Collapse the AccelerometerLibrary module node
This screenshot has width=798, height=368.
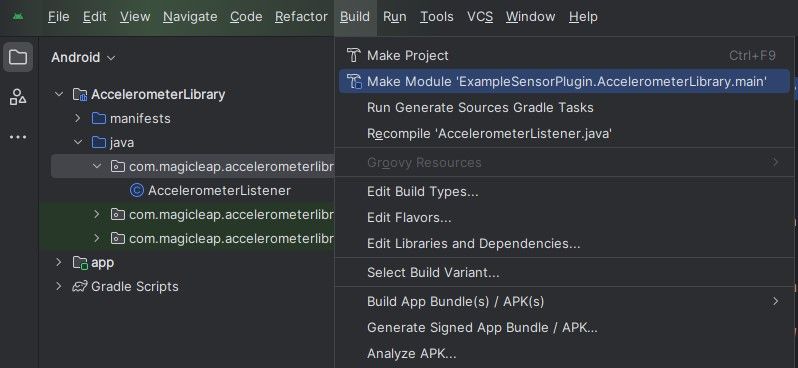pos(59,94)
